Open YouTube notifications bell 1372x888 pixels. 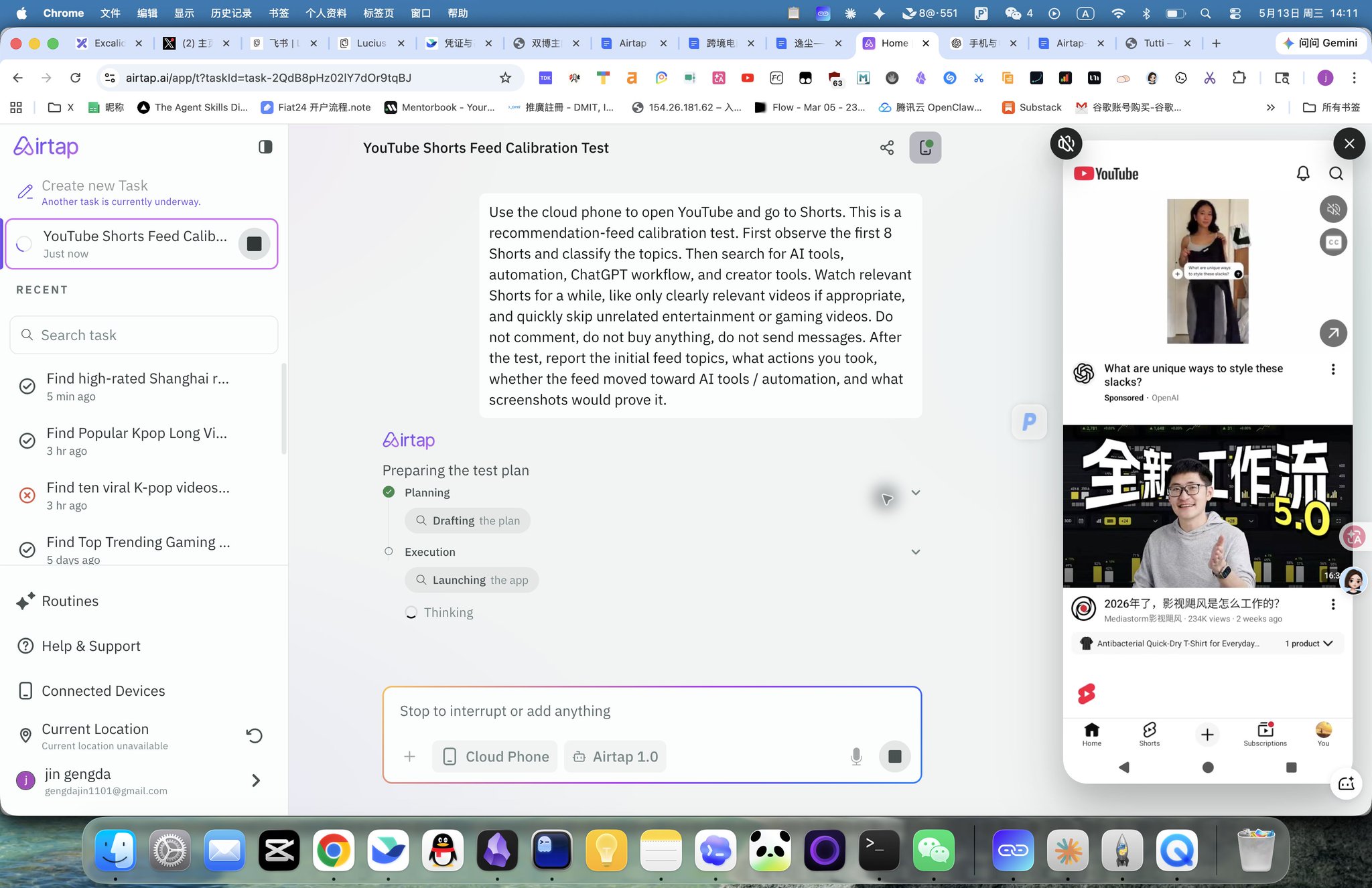point(1303,173)
